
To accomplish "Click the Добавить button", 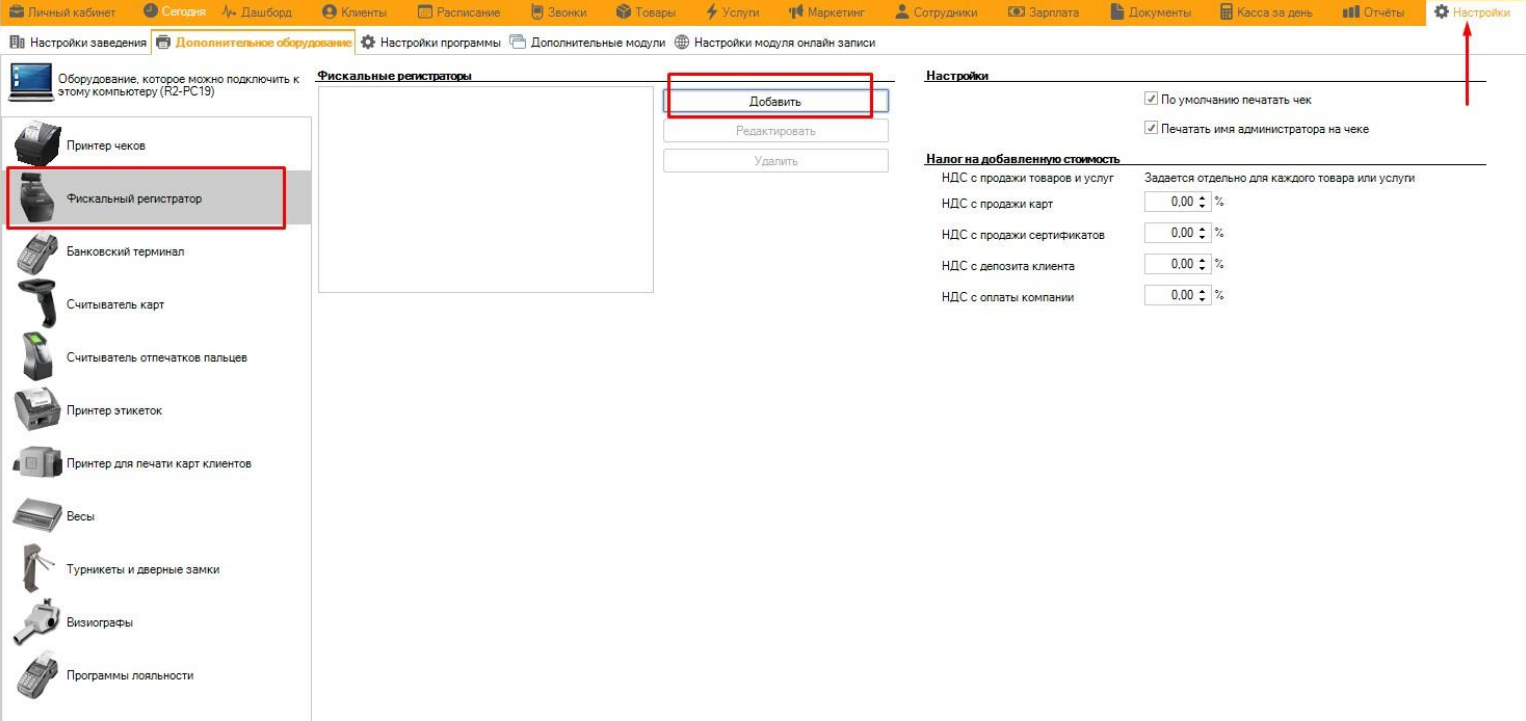I will (x=775, y=101).
